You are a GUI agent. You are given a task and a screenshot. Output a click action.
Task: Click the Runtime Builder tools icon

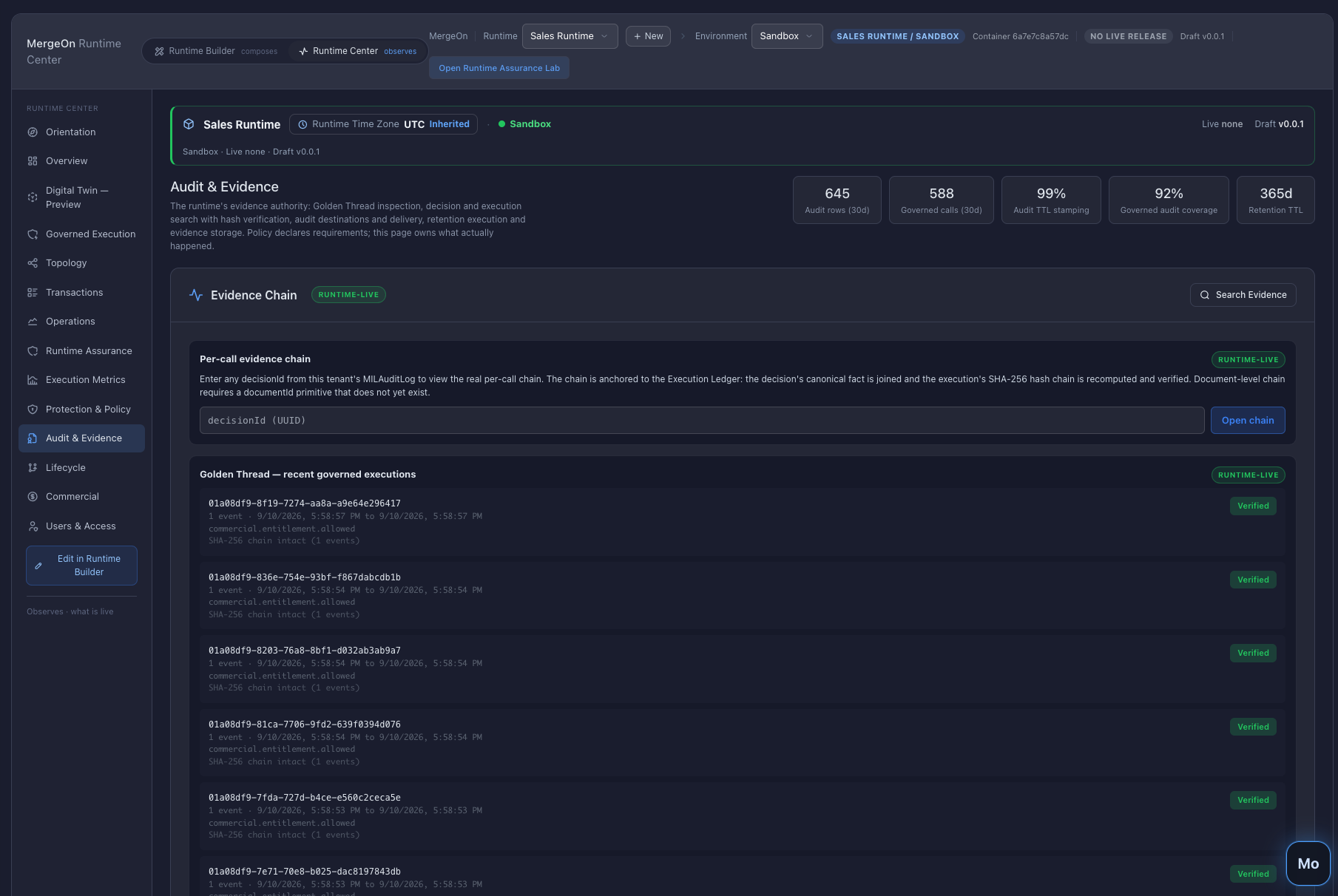coord(159,51)
